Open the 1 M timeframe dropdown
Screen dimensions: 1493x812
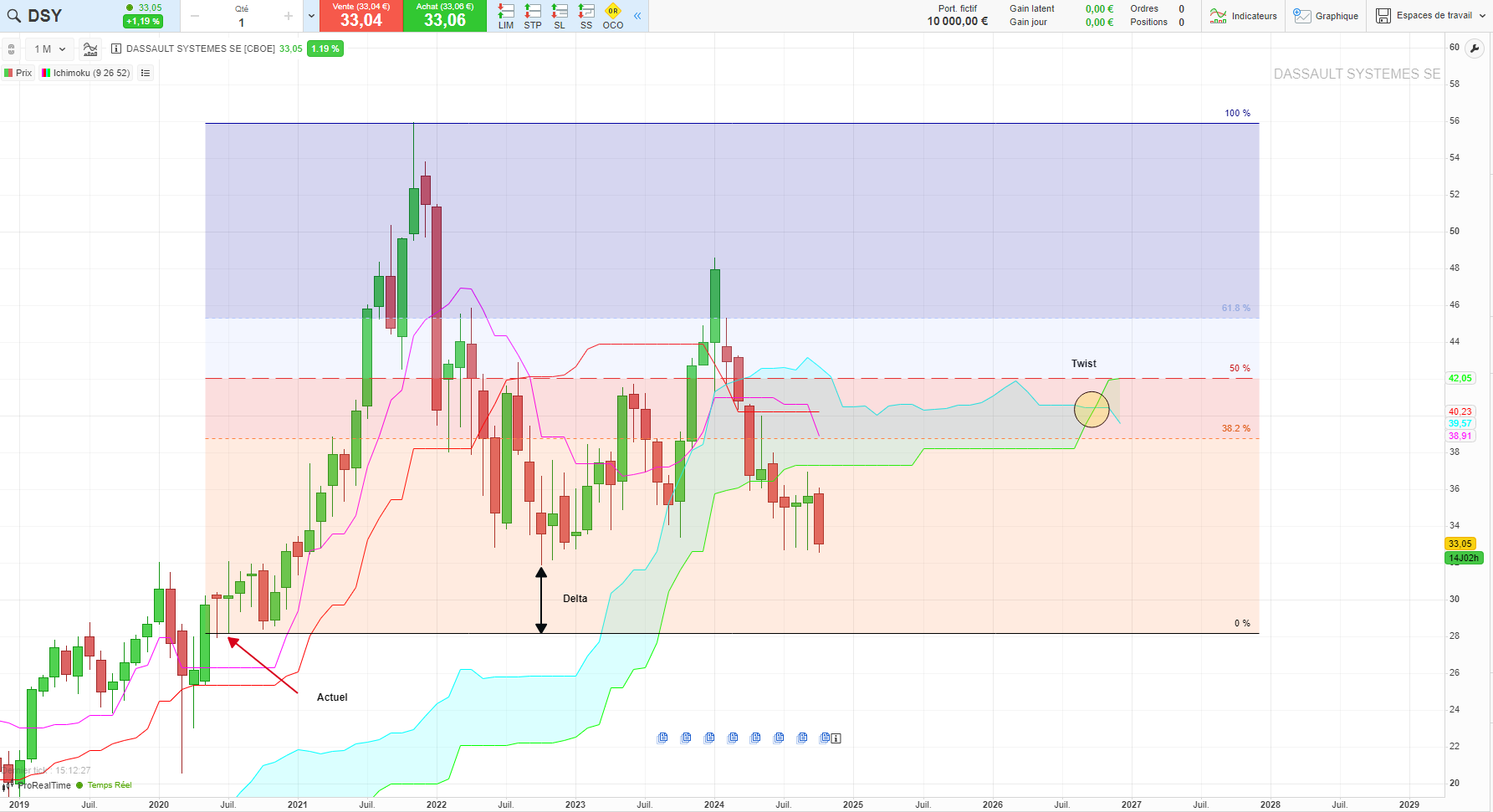49,49
